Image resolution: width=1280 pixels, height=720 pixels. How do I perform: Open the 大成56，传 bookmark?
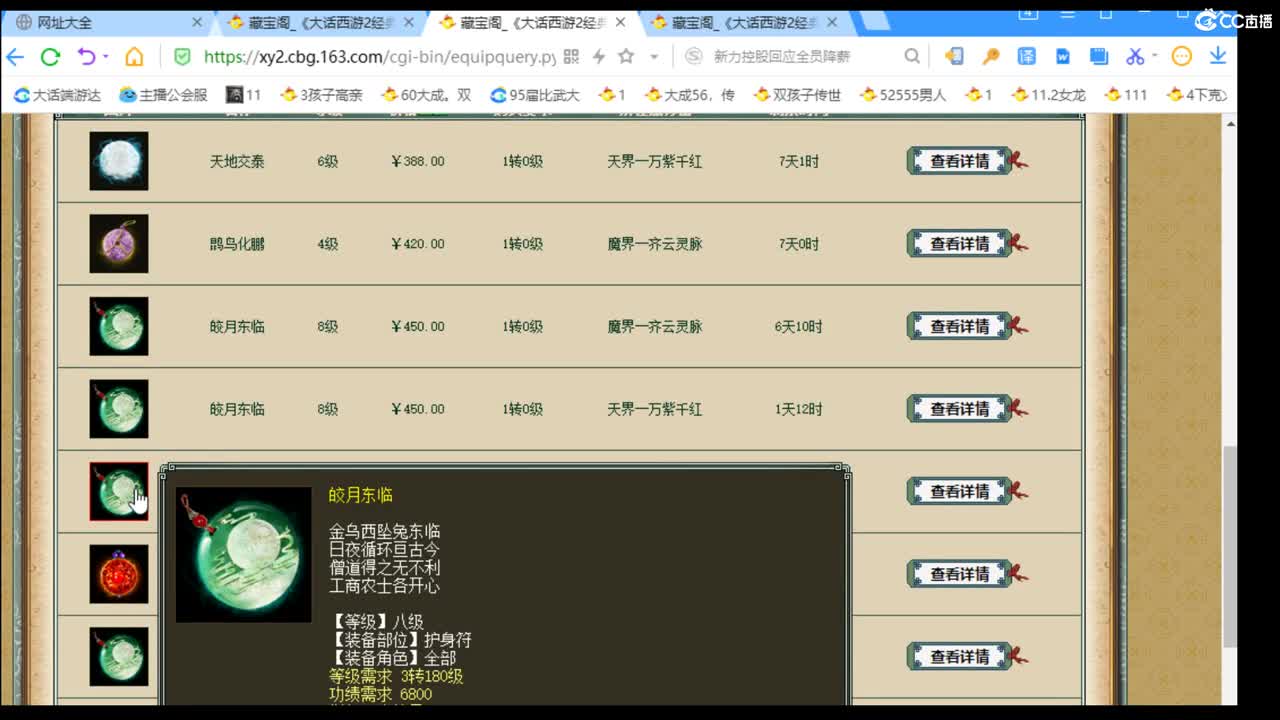690,95
